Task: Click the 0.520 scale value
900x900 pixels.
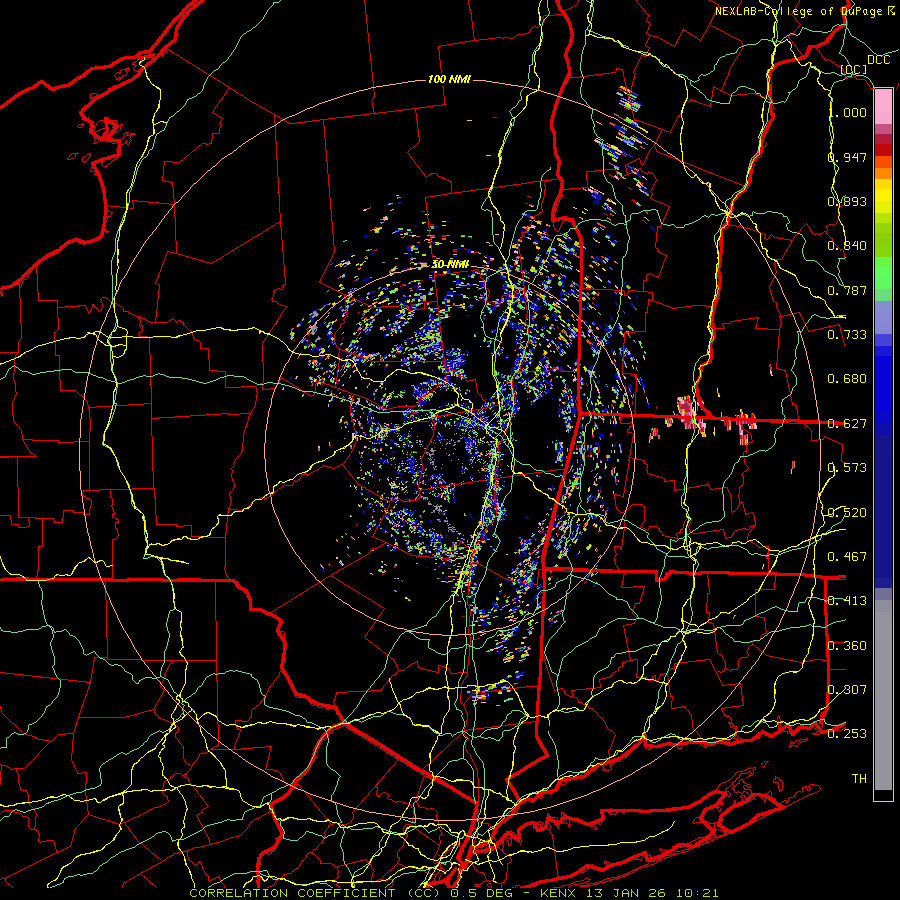Action: tap(847, 513)
